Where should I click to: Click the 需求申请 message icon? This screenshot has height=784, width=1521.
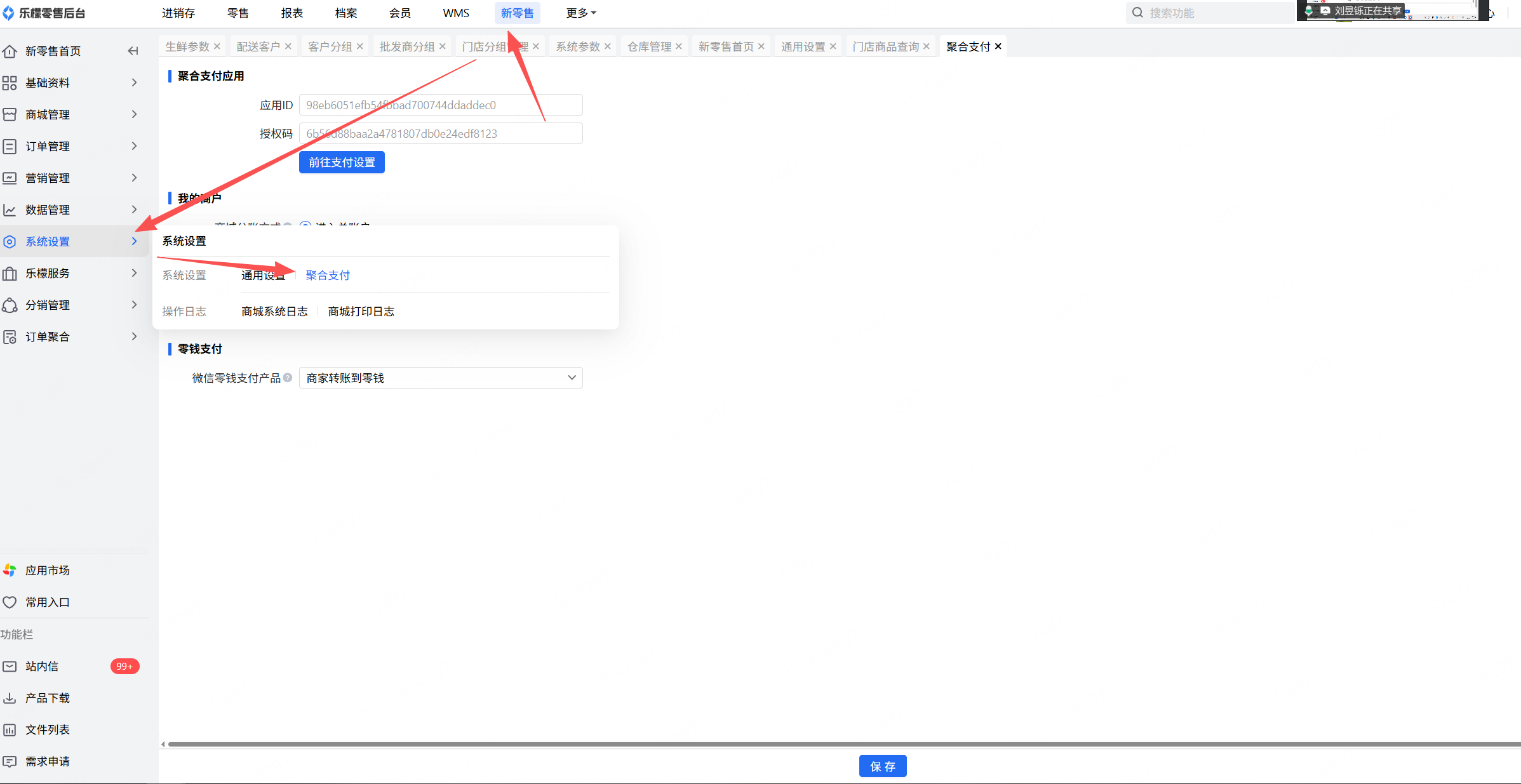tap(10, 761)
